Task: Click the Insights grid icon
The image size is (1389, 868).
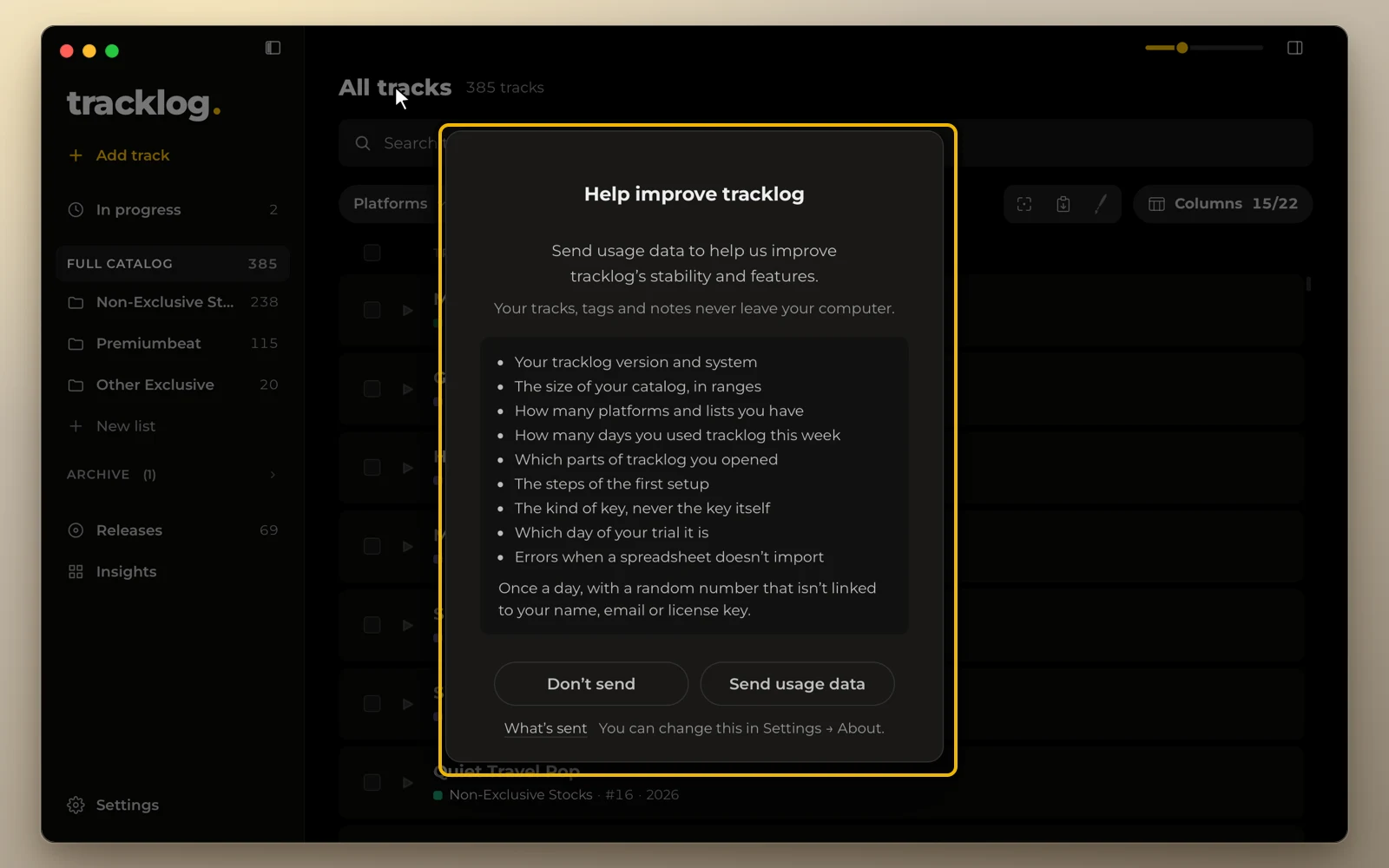Action: click(x=76, y=572)
